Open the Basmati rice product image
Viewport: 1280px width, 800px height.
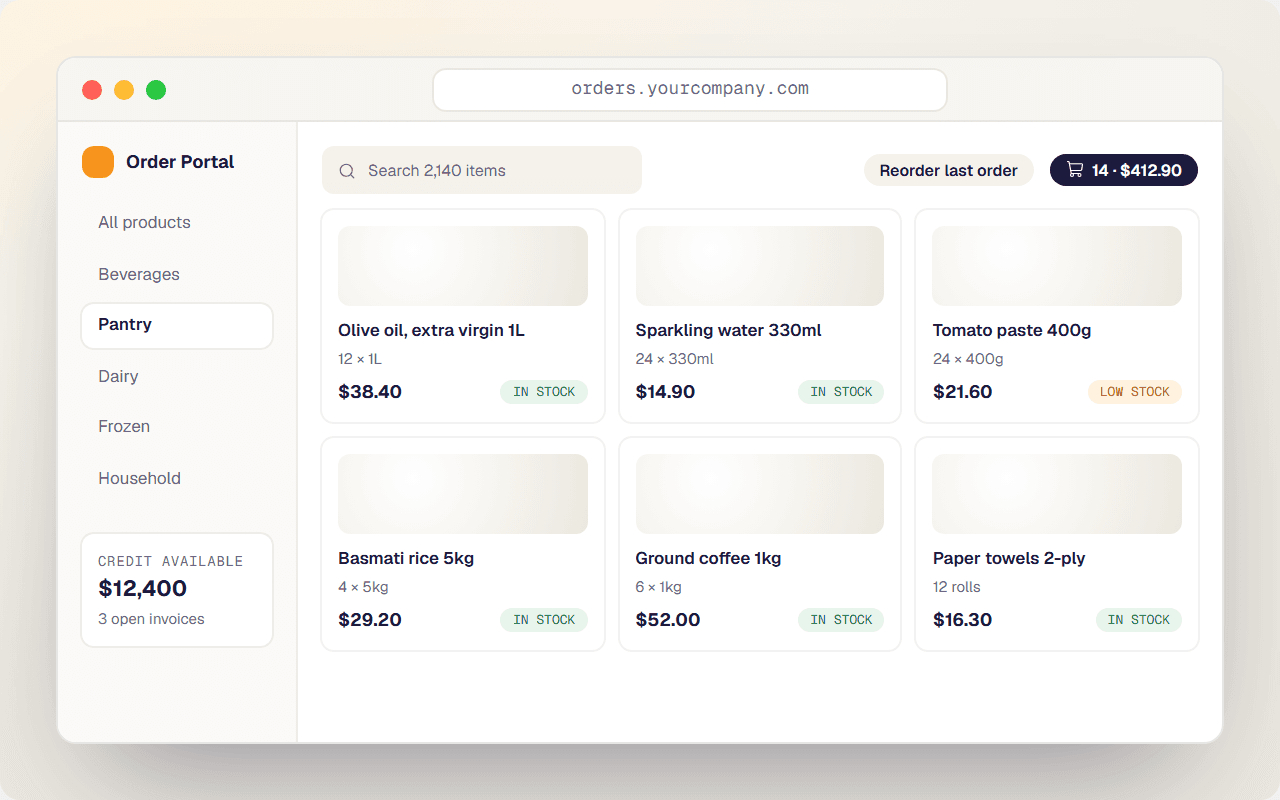click(x=463, y=494)
